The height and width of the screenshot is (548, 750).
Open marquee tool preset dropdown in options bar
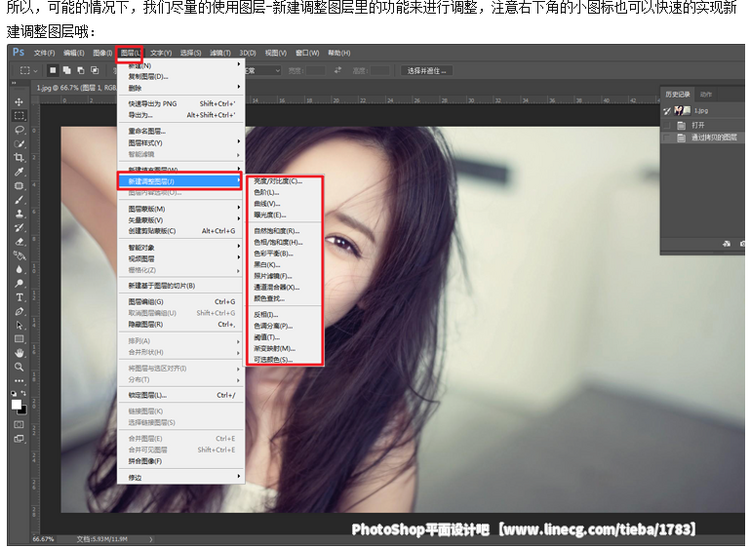pos(29,70)
